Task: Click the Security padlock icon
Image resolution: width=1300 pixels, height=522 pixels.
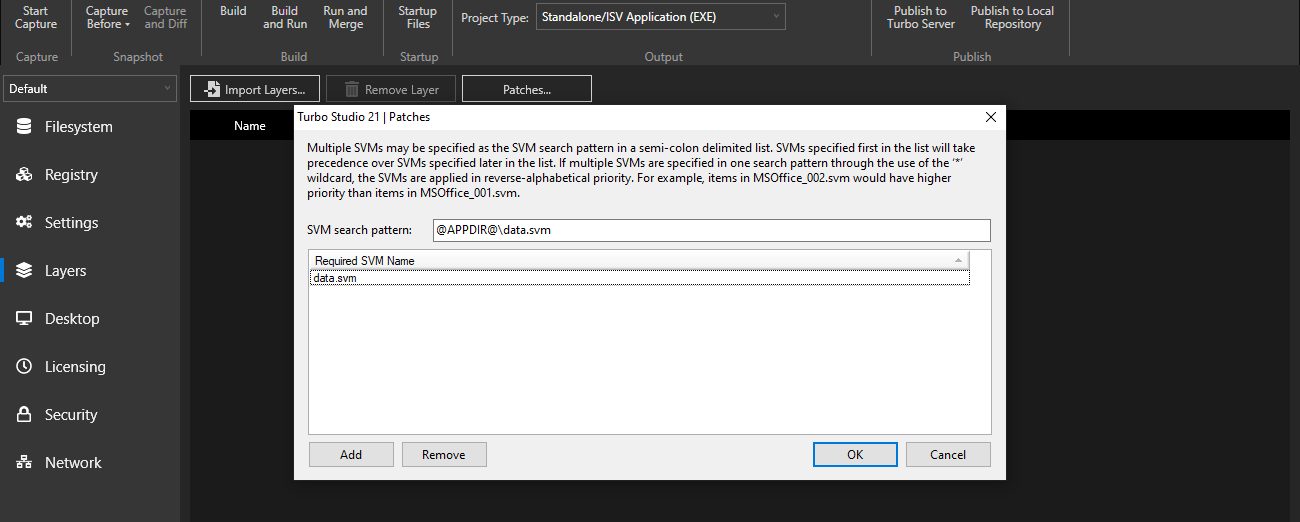Action: click(25, 415)
